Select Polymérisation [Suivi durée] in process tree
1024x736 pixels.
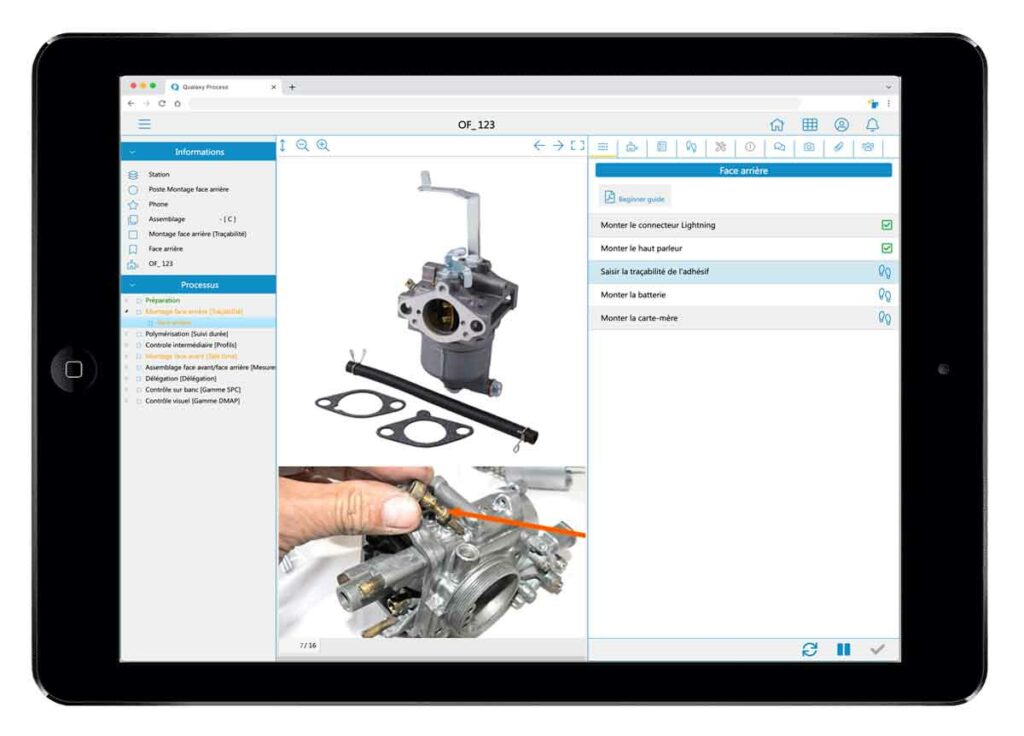pos(186,334)
